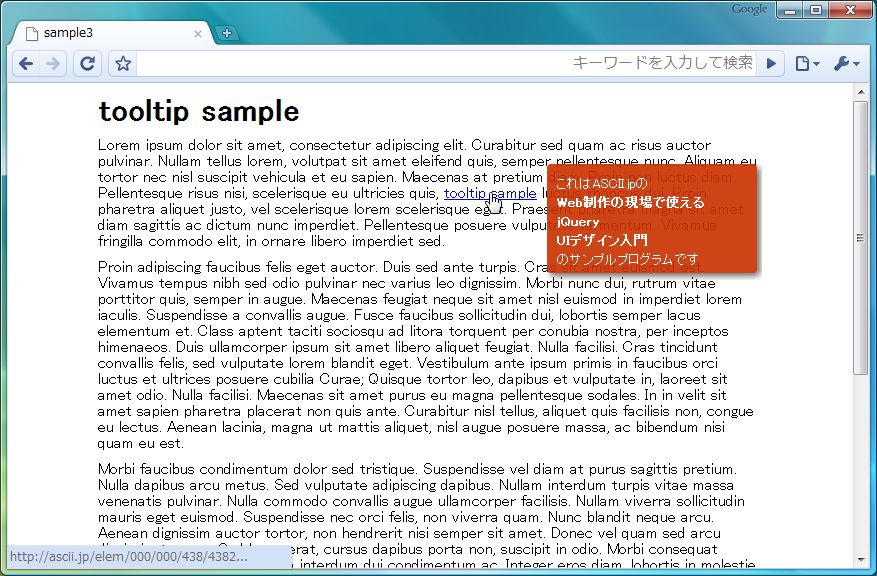The width and height of the screenshot is (877, 576).
Task: Maximize the browser window
Action: pyautogui.click(x=816, y=10)
